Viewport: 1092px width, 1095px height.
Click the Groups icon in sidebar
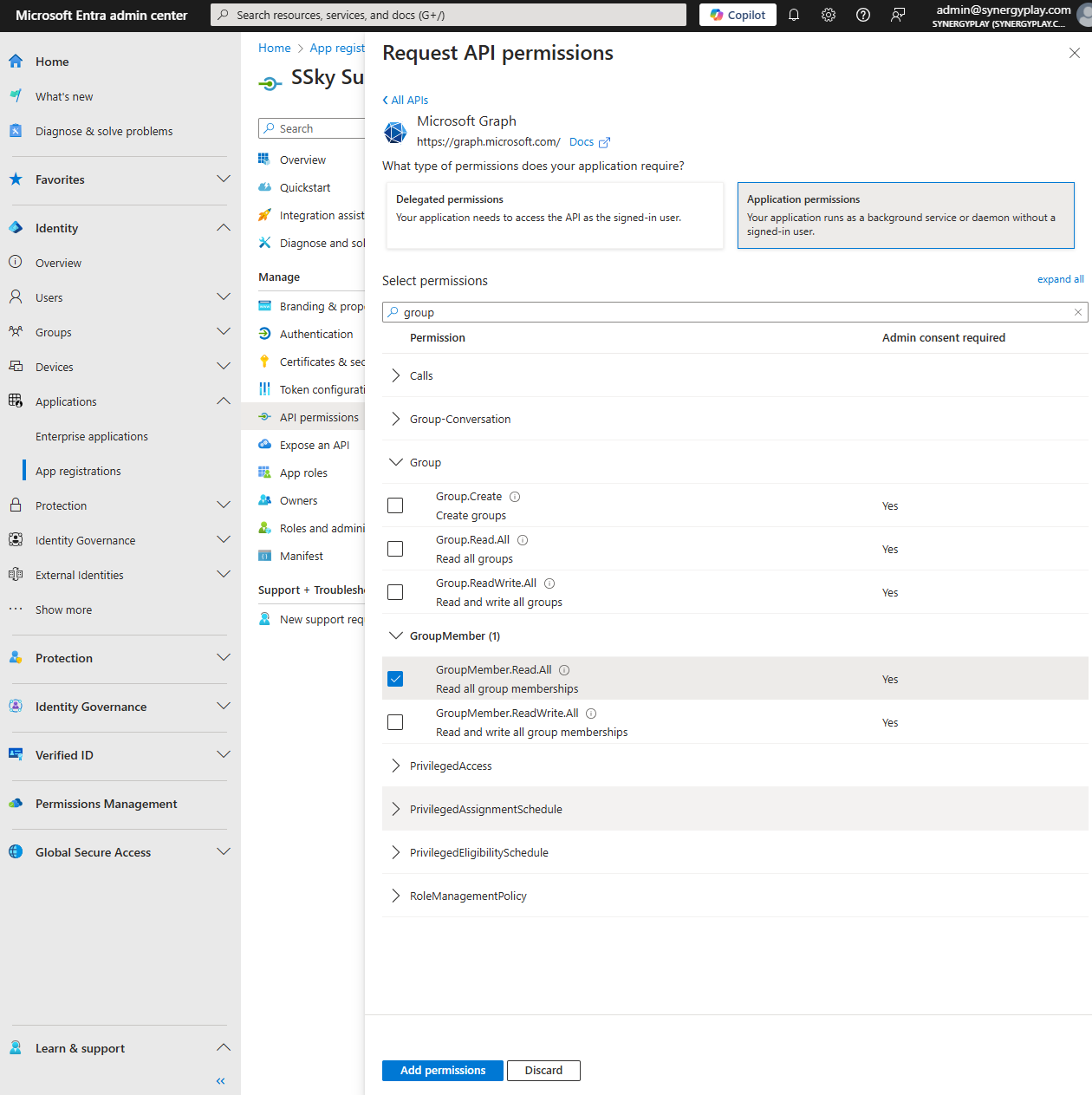point(16,332)
